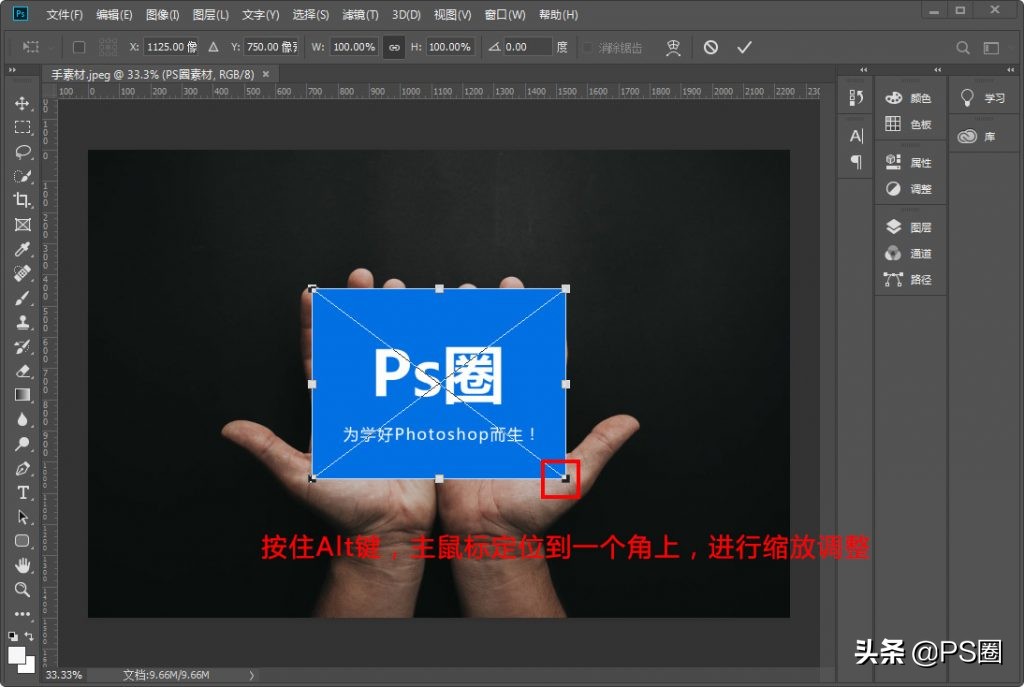Select the Eyedropper tool
Image resolution: width=1024 pixels, height=687 pixels.
pos(22,249)
